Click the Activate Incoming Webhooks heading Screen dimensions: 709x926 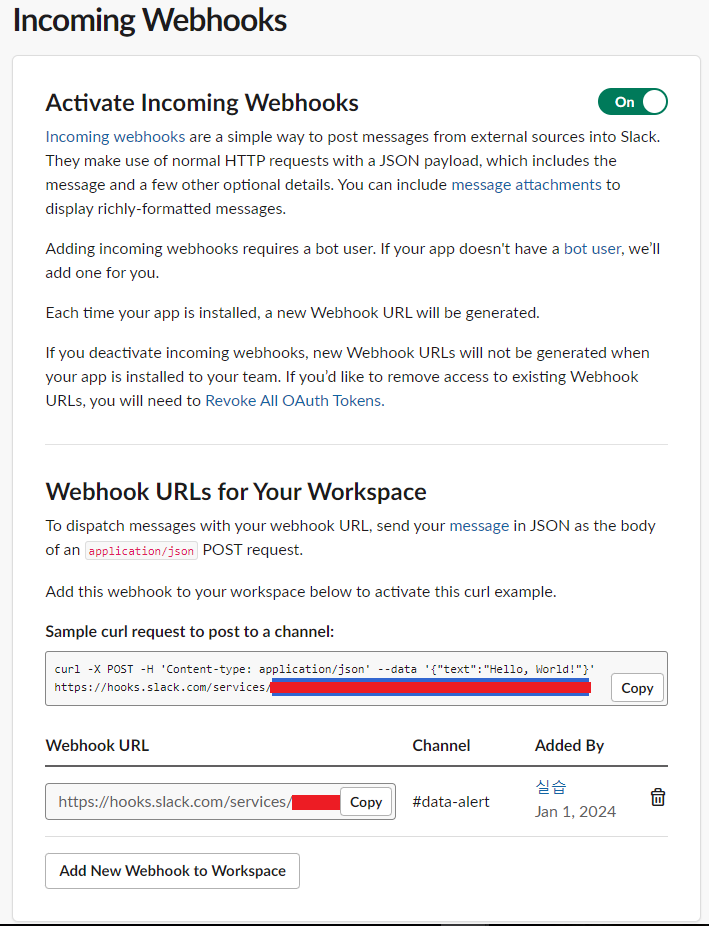click(202, 102)
